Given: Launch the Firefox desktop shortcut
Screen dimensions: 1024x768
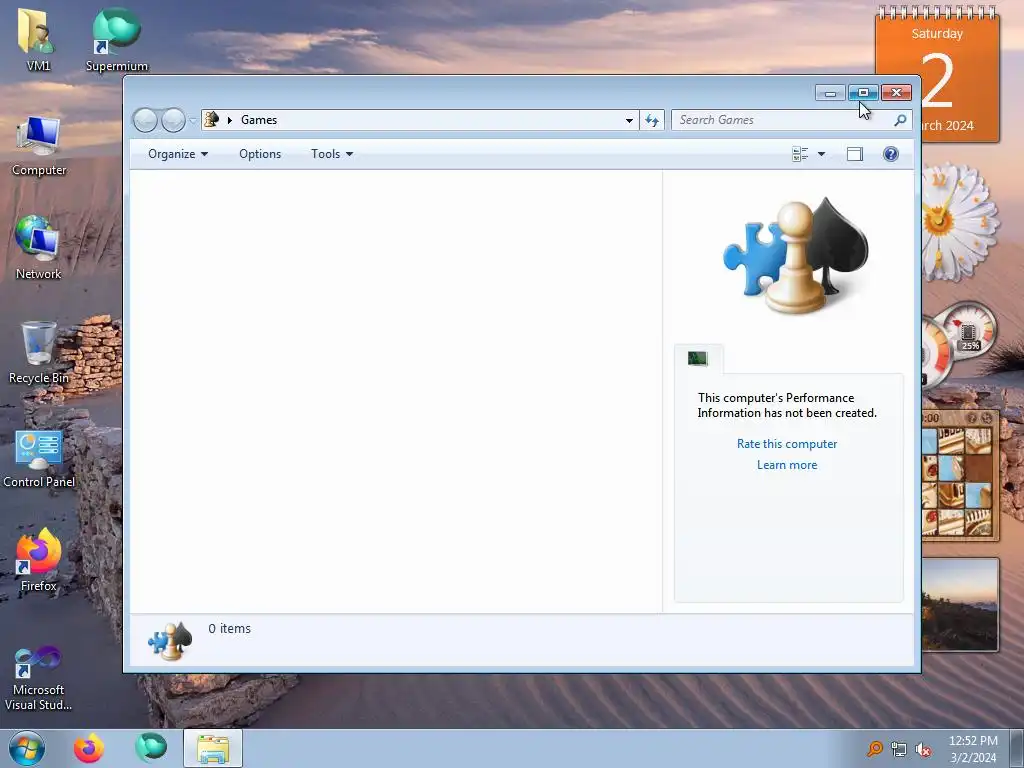Looking at the screenshot, I should [x=39, y=560].
